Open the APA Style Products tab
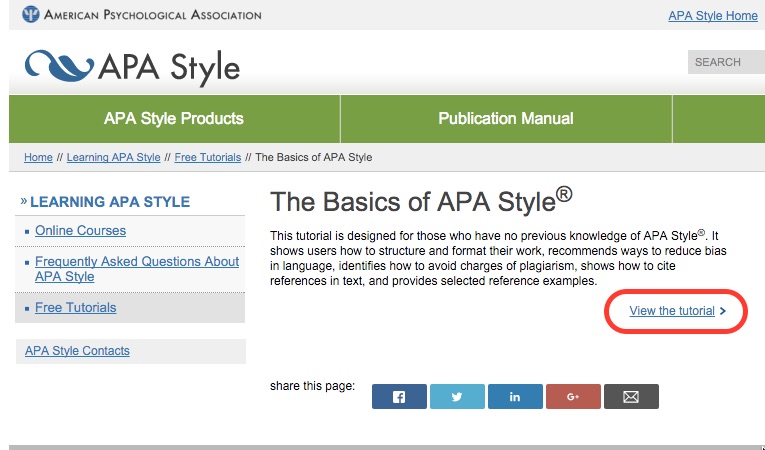 [174, 119]
